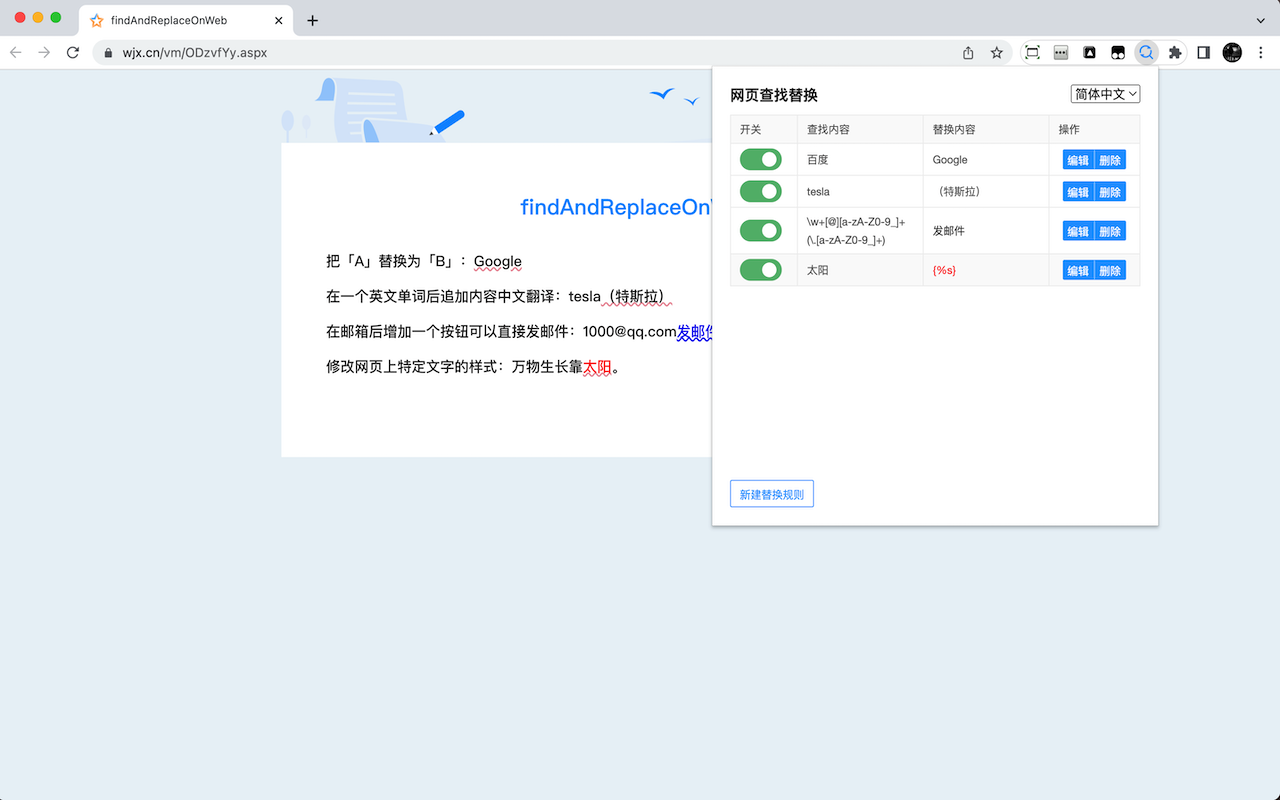Click the 新建替换规则 button
The image size is (1280, 800).
click(x=771, y=493)
